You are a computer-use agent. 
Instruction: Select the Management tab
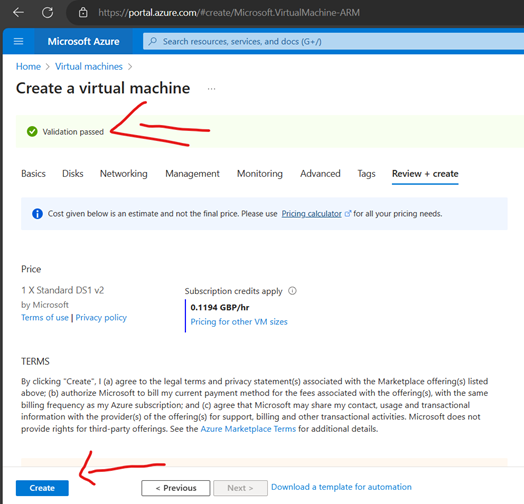[192, 174]
